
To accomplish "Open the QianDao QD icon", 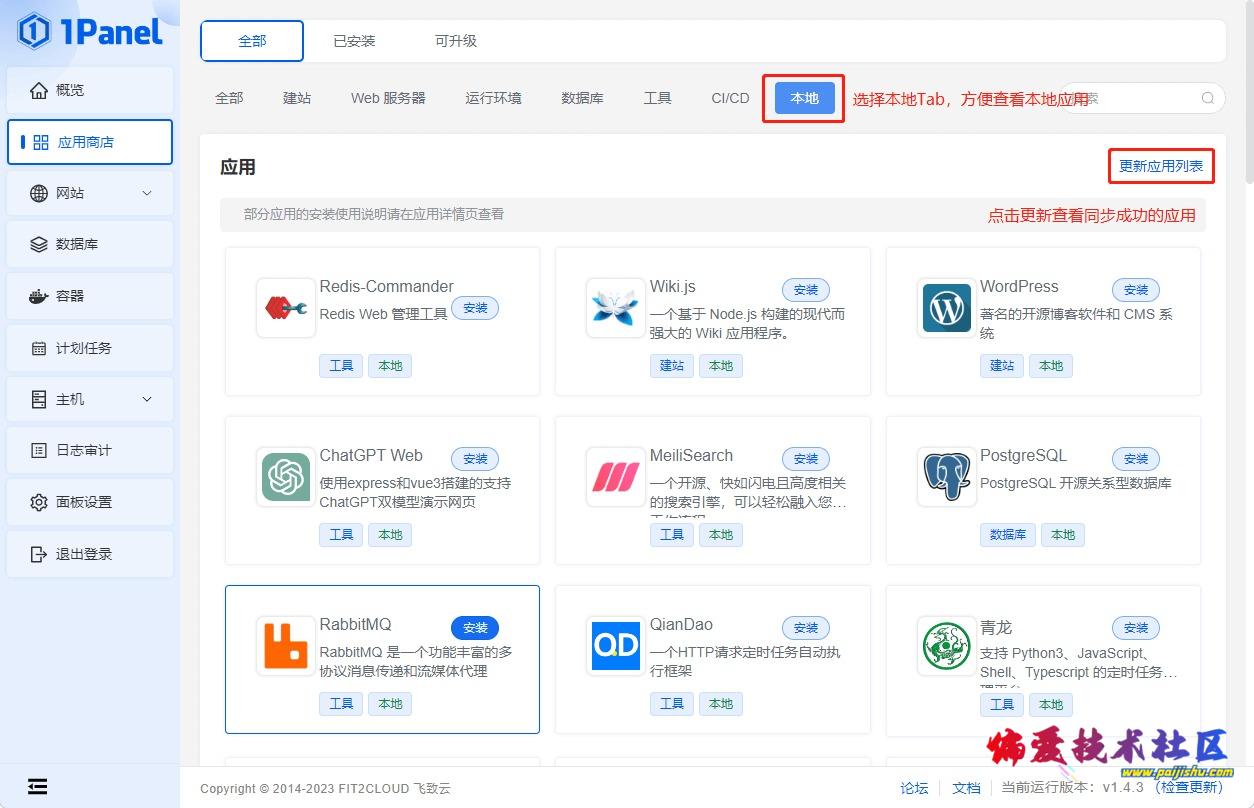I will (x=616, y=646).
